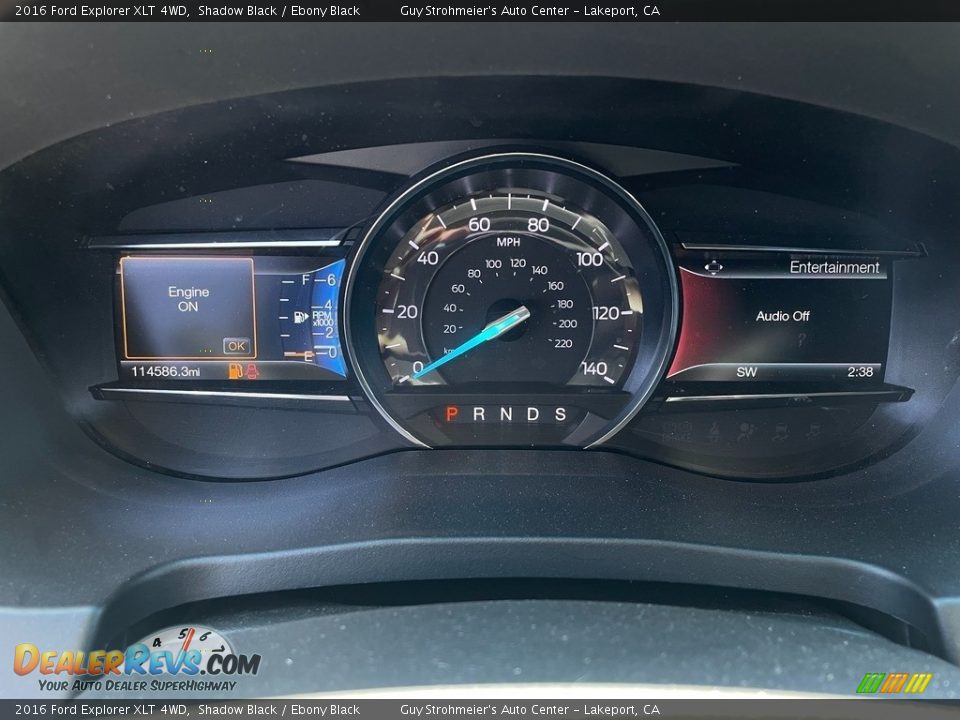Tap the orange low fuel warning icon
960x720 pixels.
236,370
